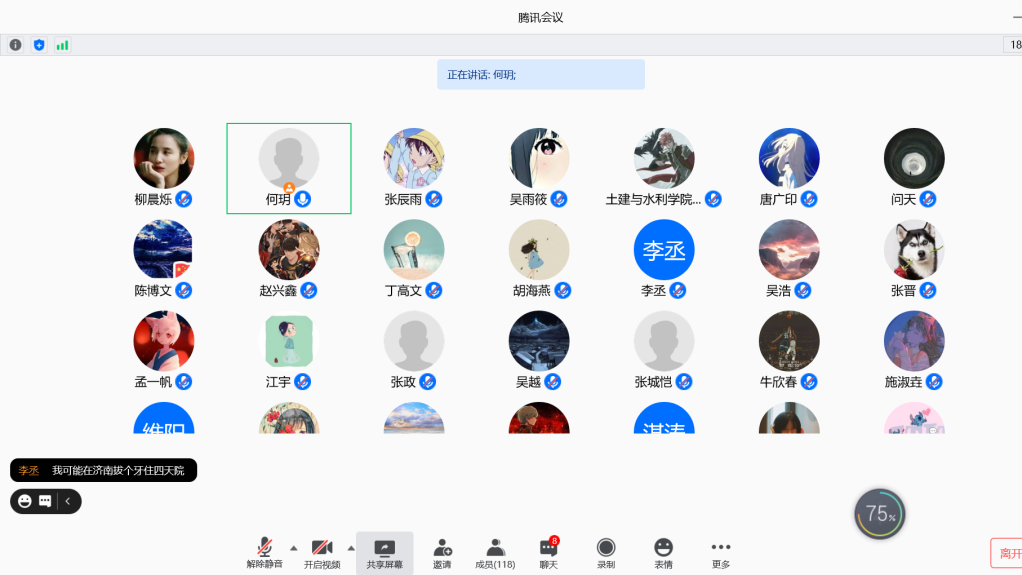The image size is (1022, 575).
Task: Click the Invite (邀请) icon
Action: coord(442,552)
